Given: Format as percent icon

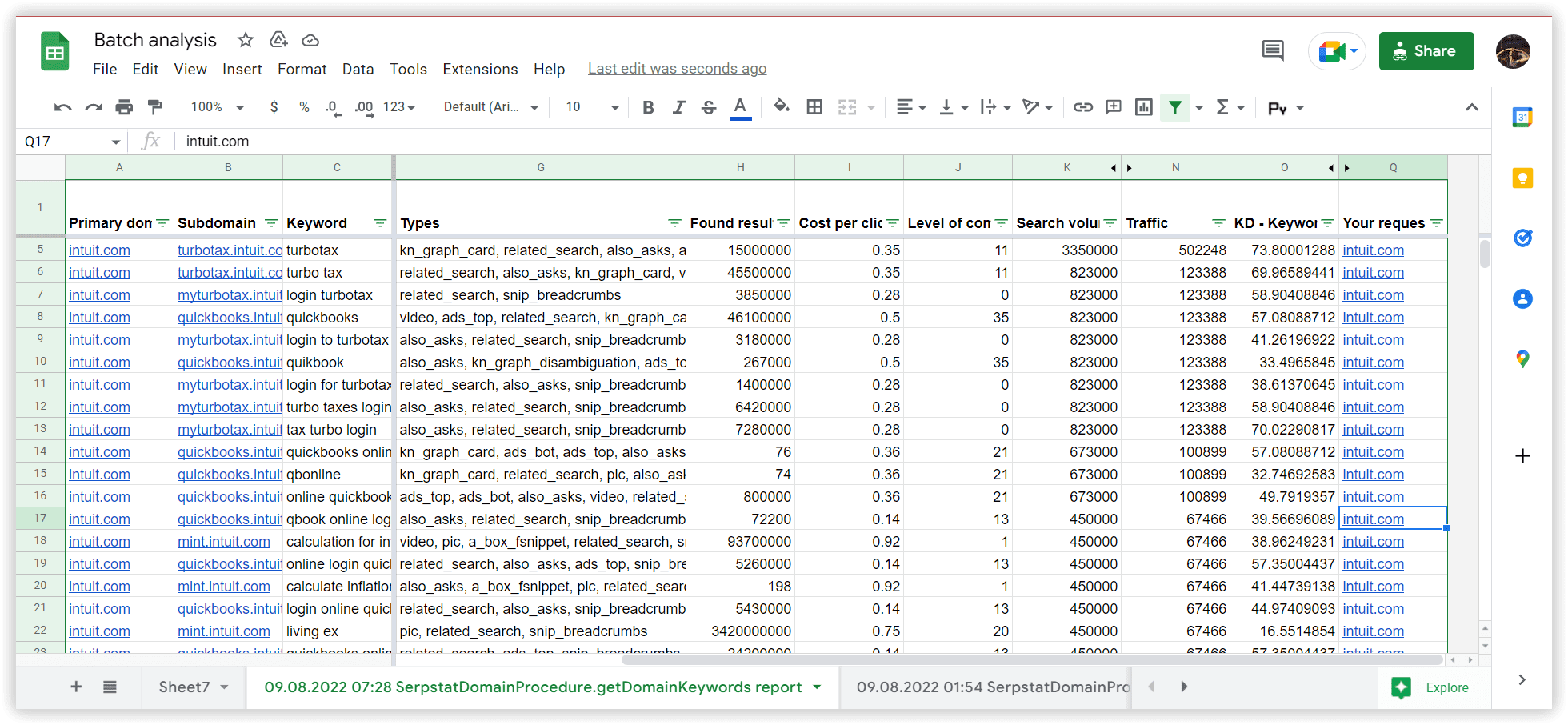Looking at the screenshot, I should point(304,107).
